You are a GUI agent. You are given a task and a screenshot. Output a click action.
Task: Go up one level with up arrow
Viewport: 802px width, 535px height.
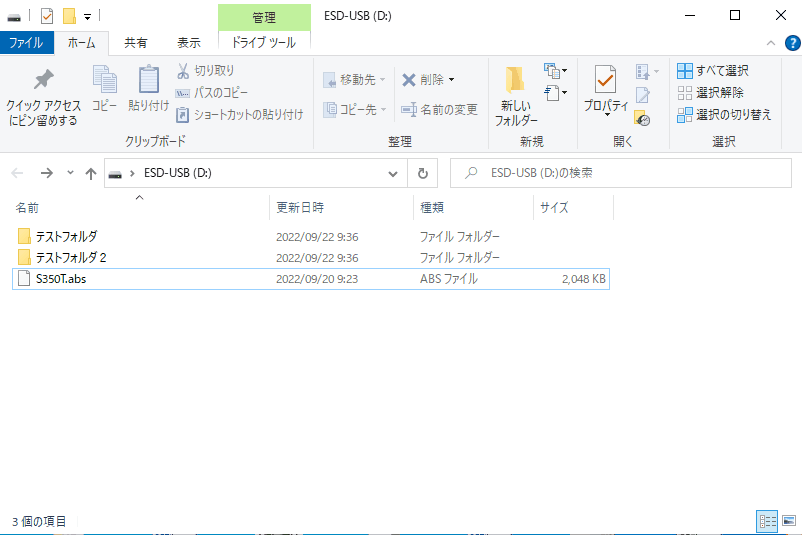91,173
